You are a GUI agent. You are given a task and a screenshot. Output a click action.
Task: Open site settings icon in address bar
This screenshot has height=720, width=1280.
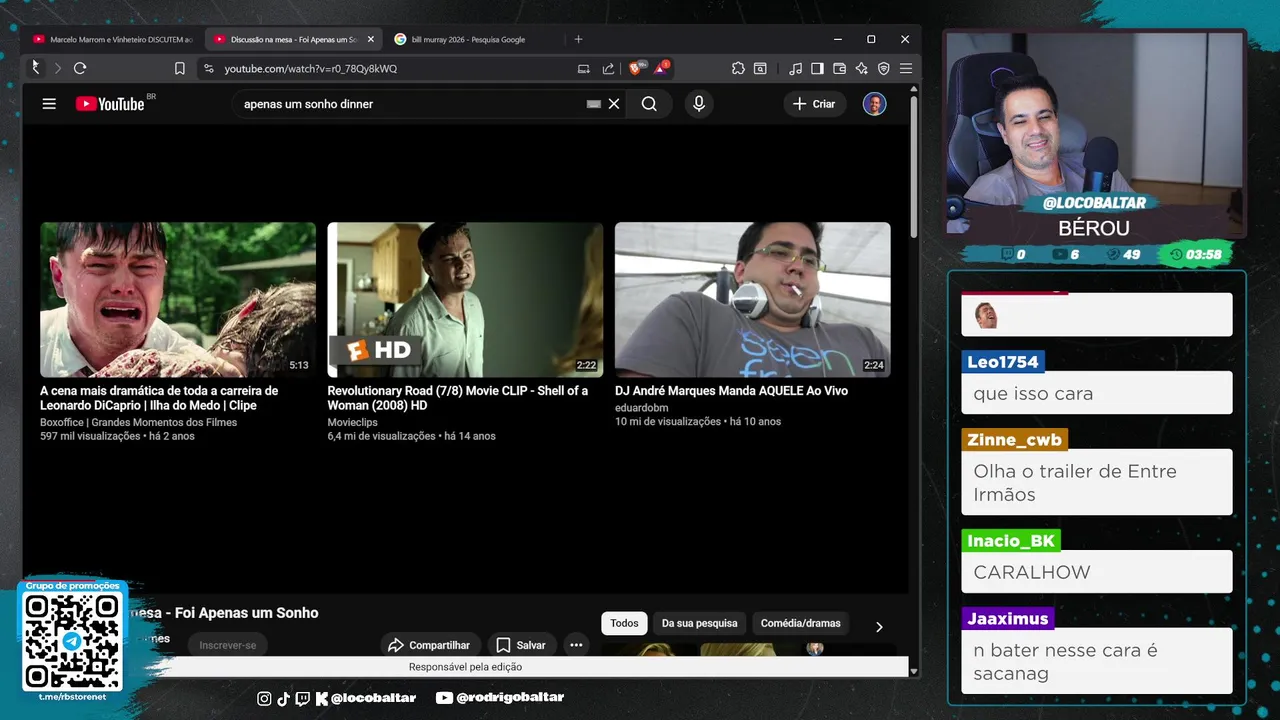[x=209, y=68]
